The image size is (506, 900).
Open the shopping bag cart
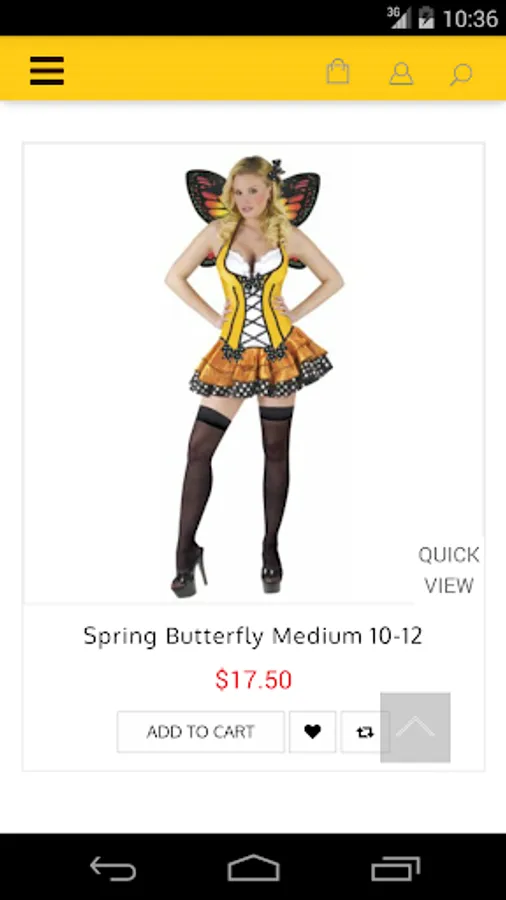[337, 72]
